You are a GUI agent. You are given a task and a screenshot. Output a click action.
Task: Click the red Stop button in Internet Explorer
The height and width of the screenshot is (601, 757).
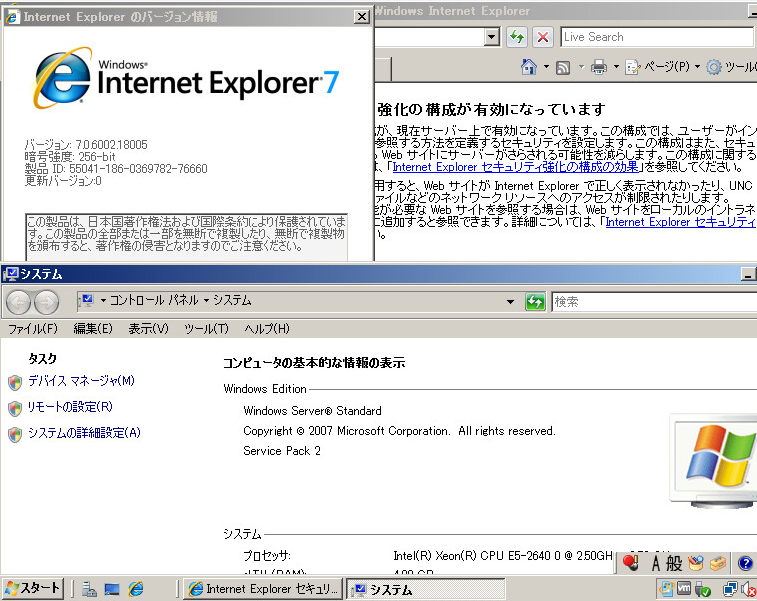pyautogui.click(x=543, y=37)
